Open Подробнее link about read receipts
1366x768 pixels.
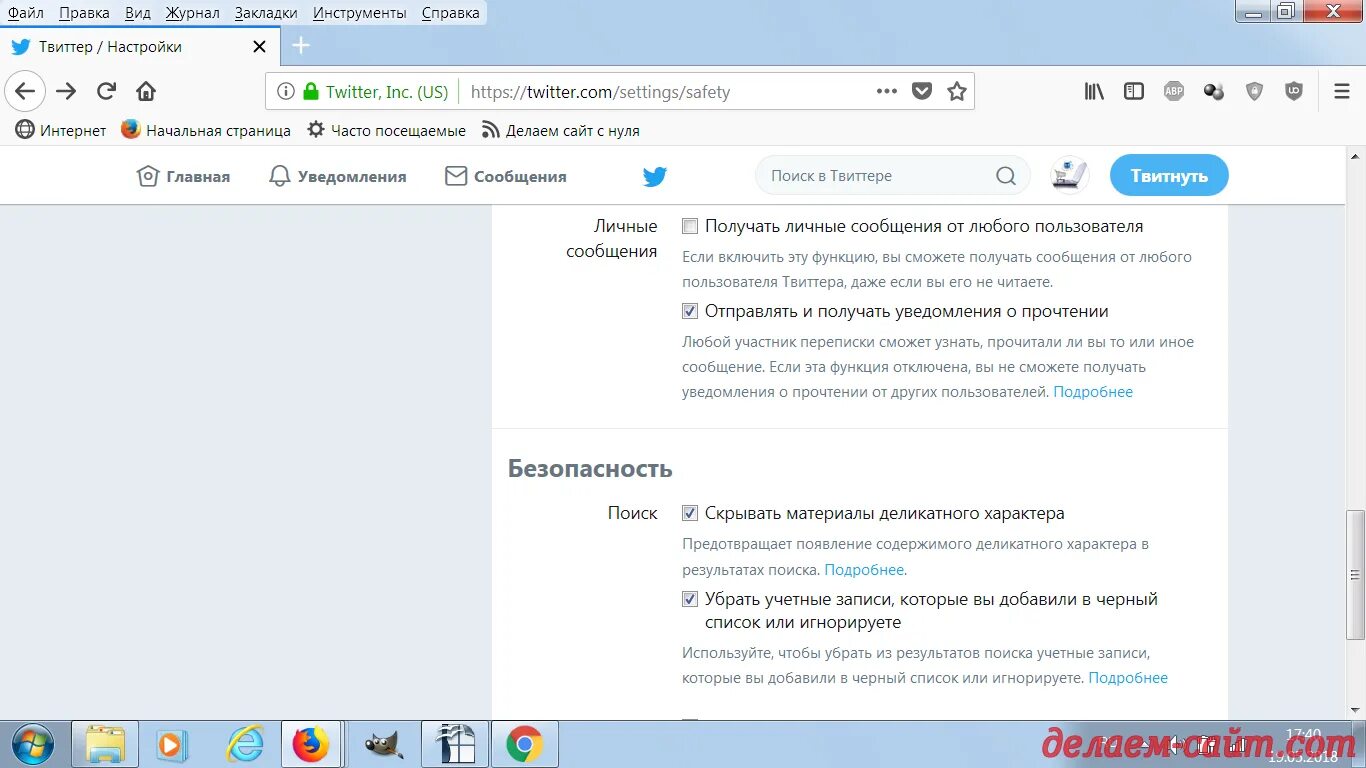tap(1093, 392)
